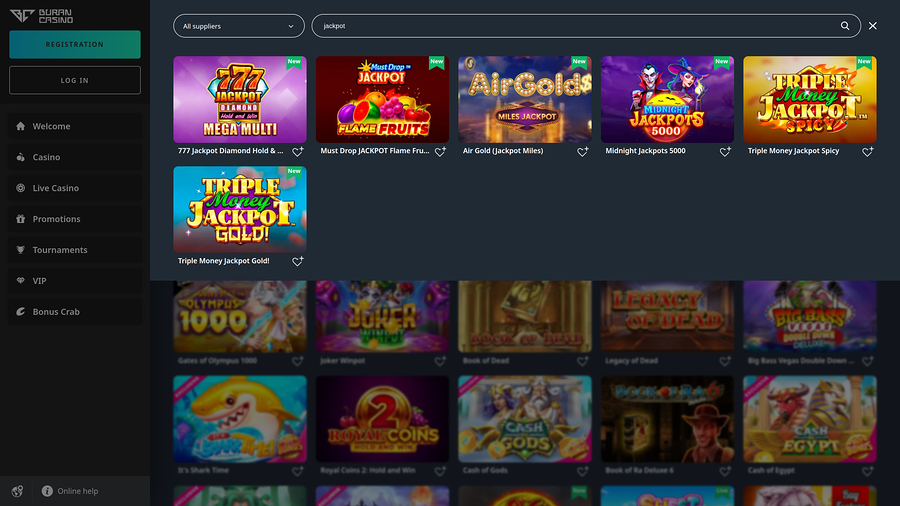Screen dimensions: 900x506
Task: Open Air Gold Miles Jackpot thumbnail
Action: point(525,99)
